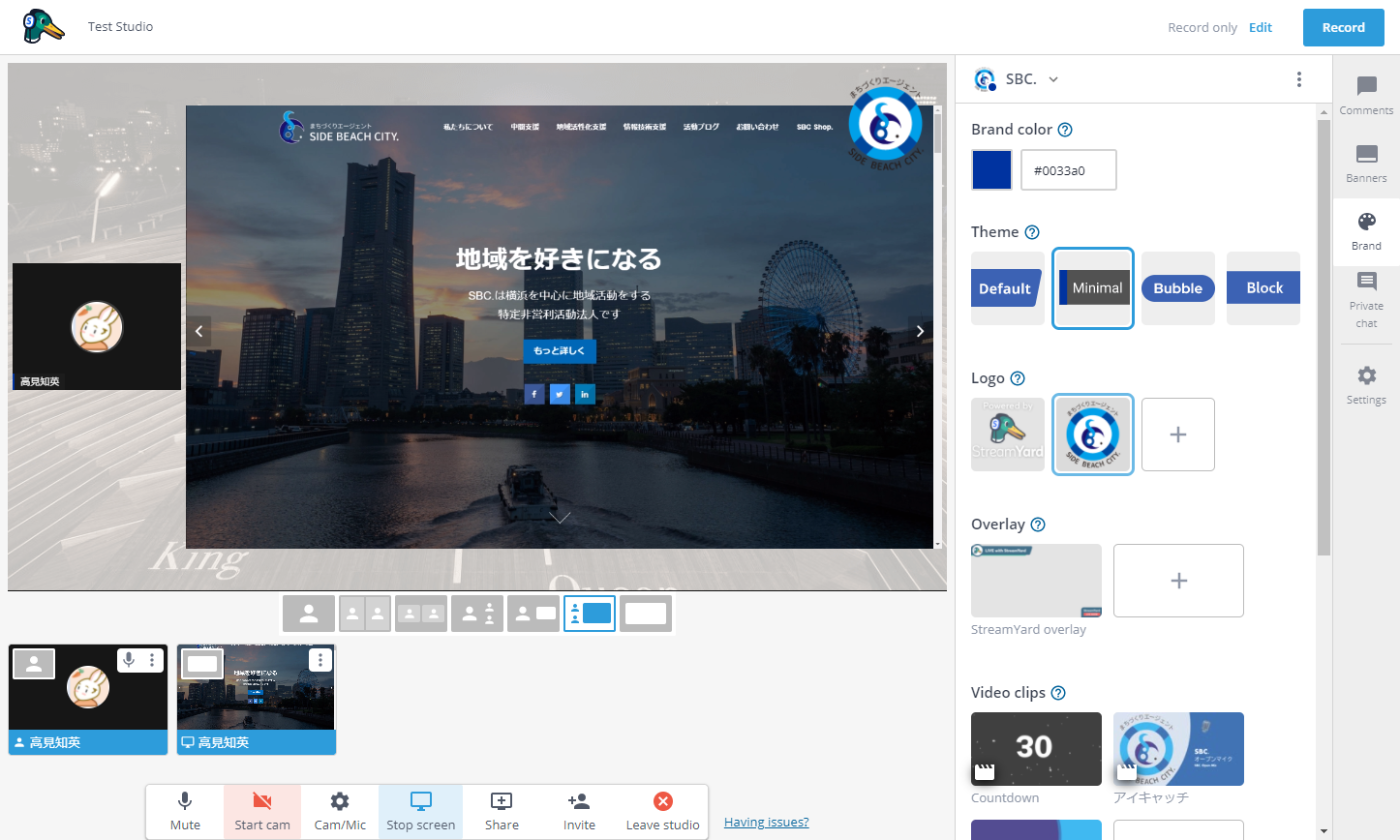Viewport: 1400px width, 840px height.
Task: Select the StreamYard overlay thumbnail
Action: click(1036, 581)
